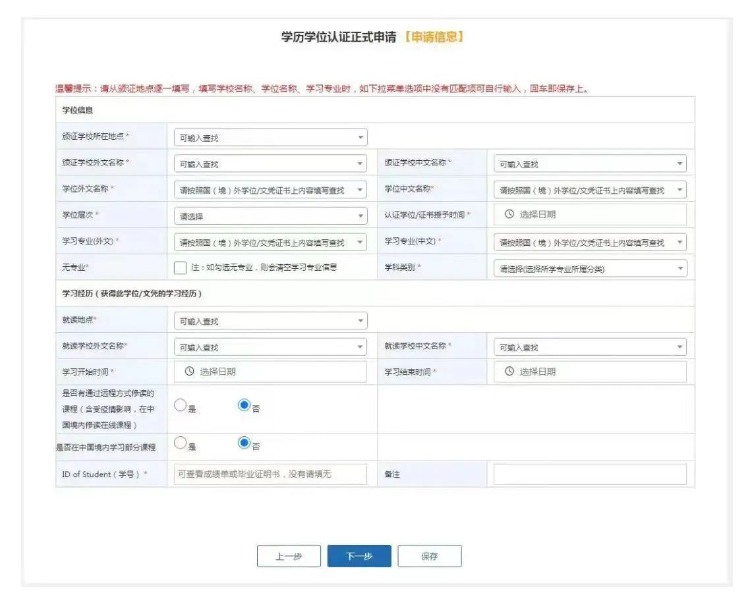Pick date in 学习开始时间 field

[x=270, y=372]
